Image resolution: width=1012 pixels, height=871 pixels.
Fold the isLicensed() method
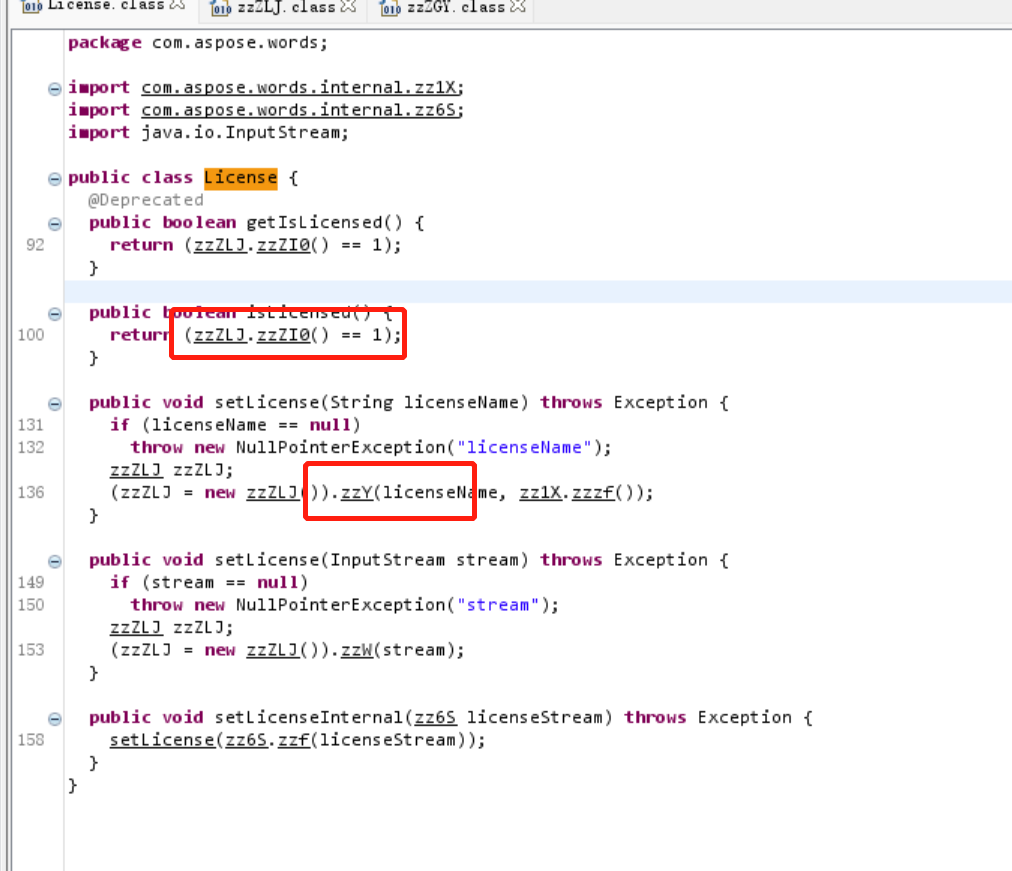55,314
